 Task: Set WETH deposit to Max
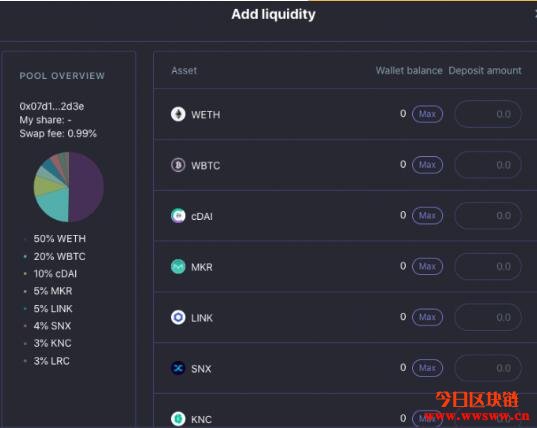coord(427,114)
